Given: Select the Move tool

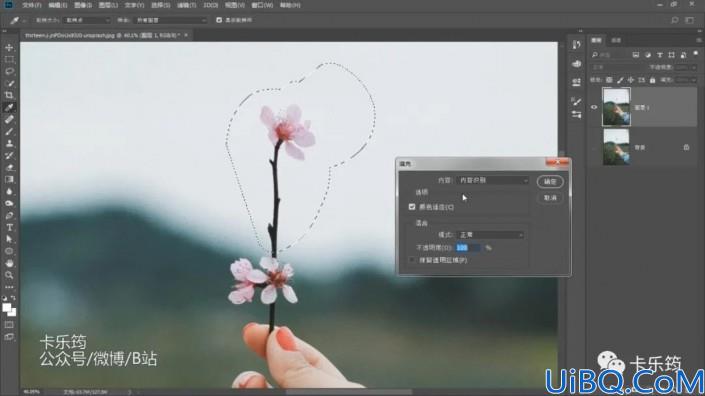Looking at the screenshot, I should (9, 47).
